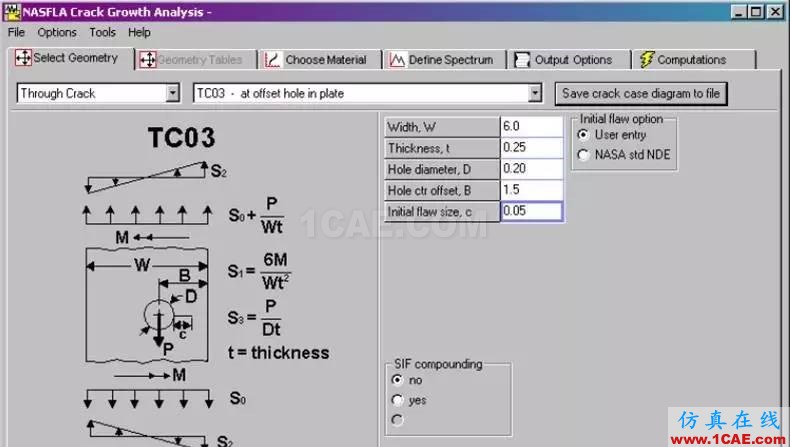Click the Select Geometry tab icon
790x447 pixels.
(23, 58)
